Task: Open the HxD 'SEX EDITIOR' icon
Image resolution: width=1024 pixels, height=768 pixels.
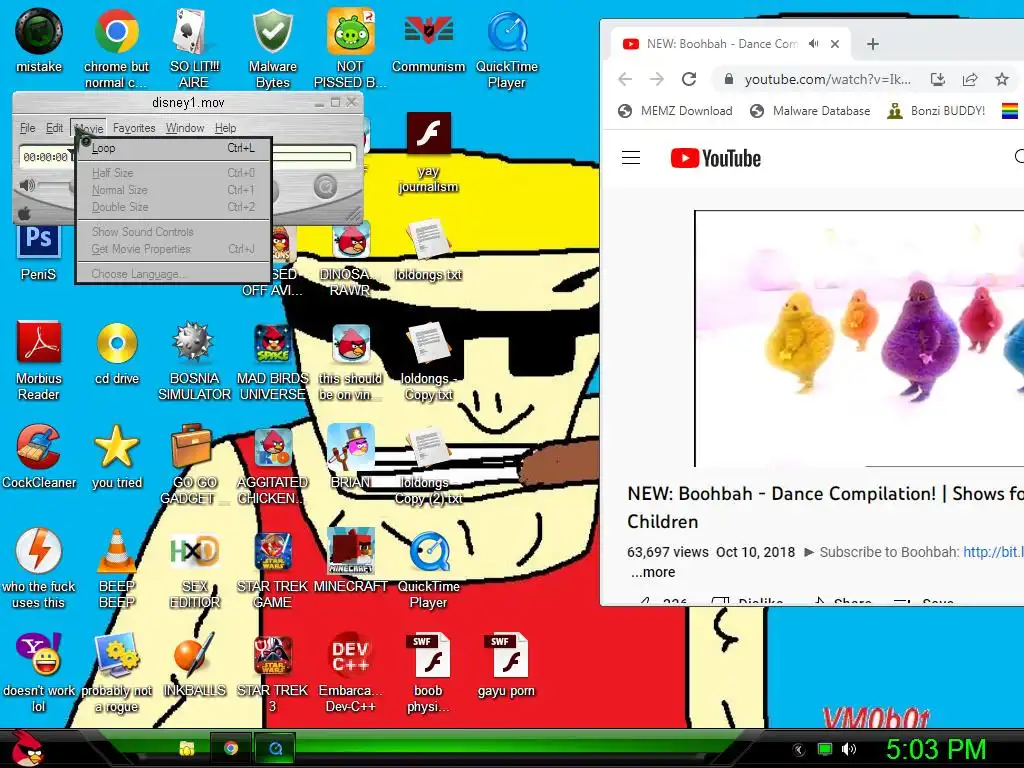Action: coord(194,551)
